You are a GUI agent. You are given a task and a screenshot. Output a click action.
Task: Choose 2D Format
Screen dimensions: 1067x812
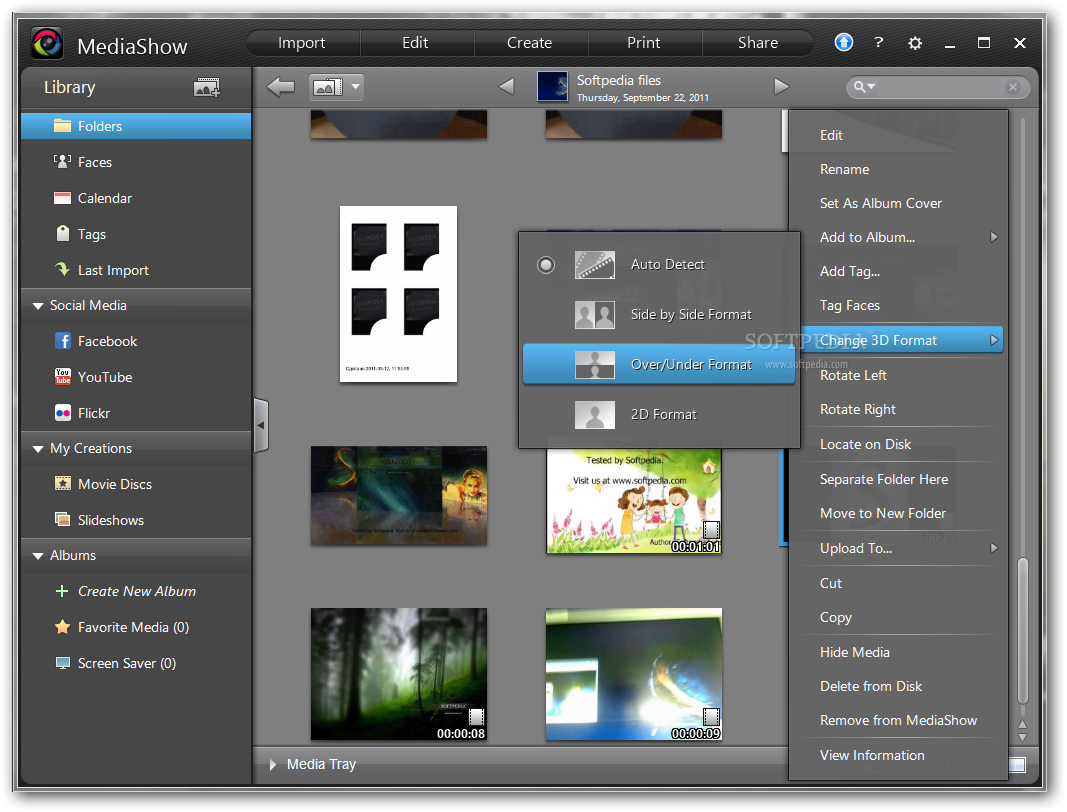click(x=659, y=414)
